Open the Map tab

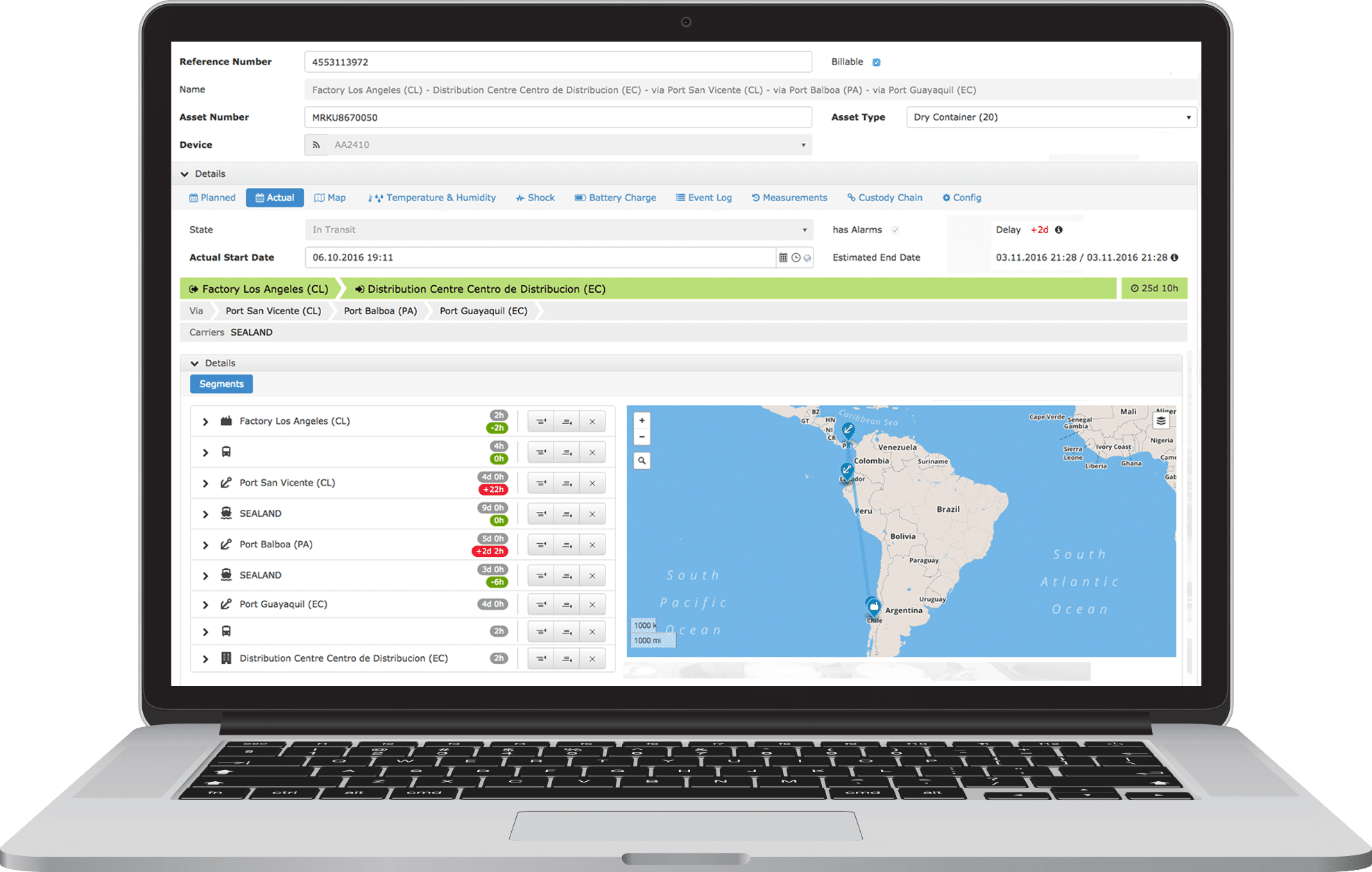[x=331, y=198]
